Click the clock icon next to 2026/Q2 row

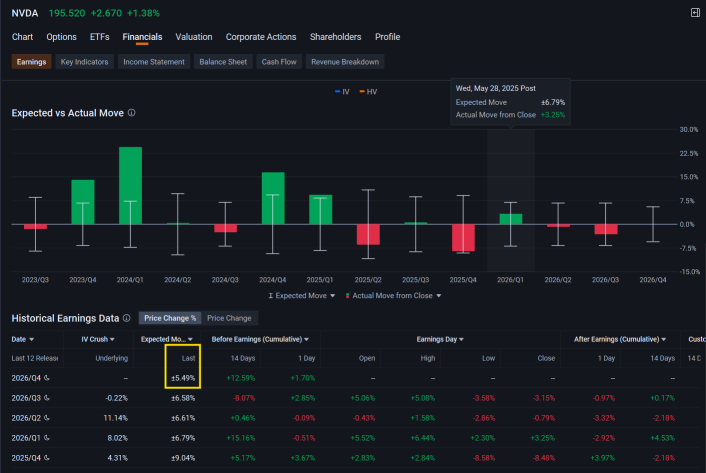click(47, 418)
